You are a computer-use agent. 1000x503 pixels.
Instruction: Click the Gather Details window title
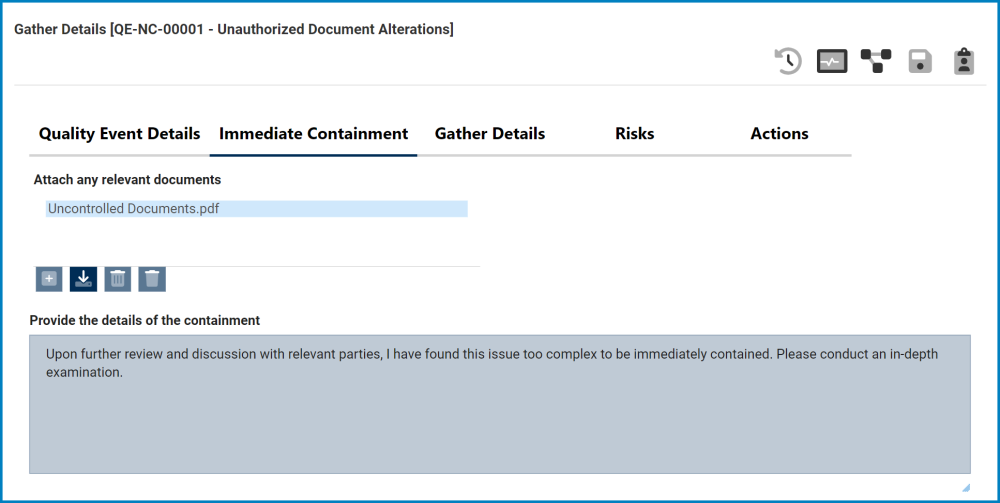(x=233, y=30)
